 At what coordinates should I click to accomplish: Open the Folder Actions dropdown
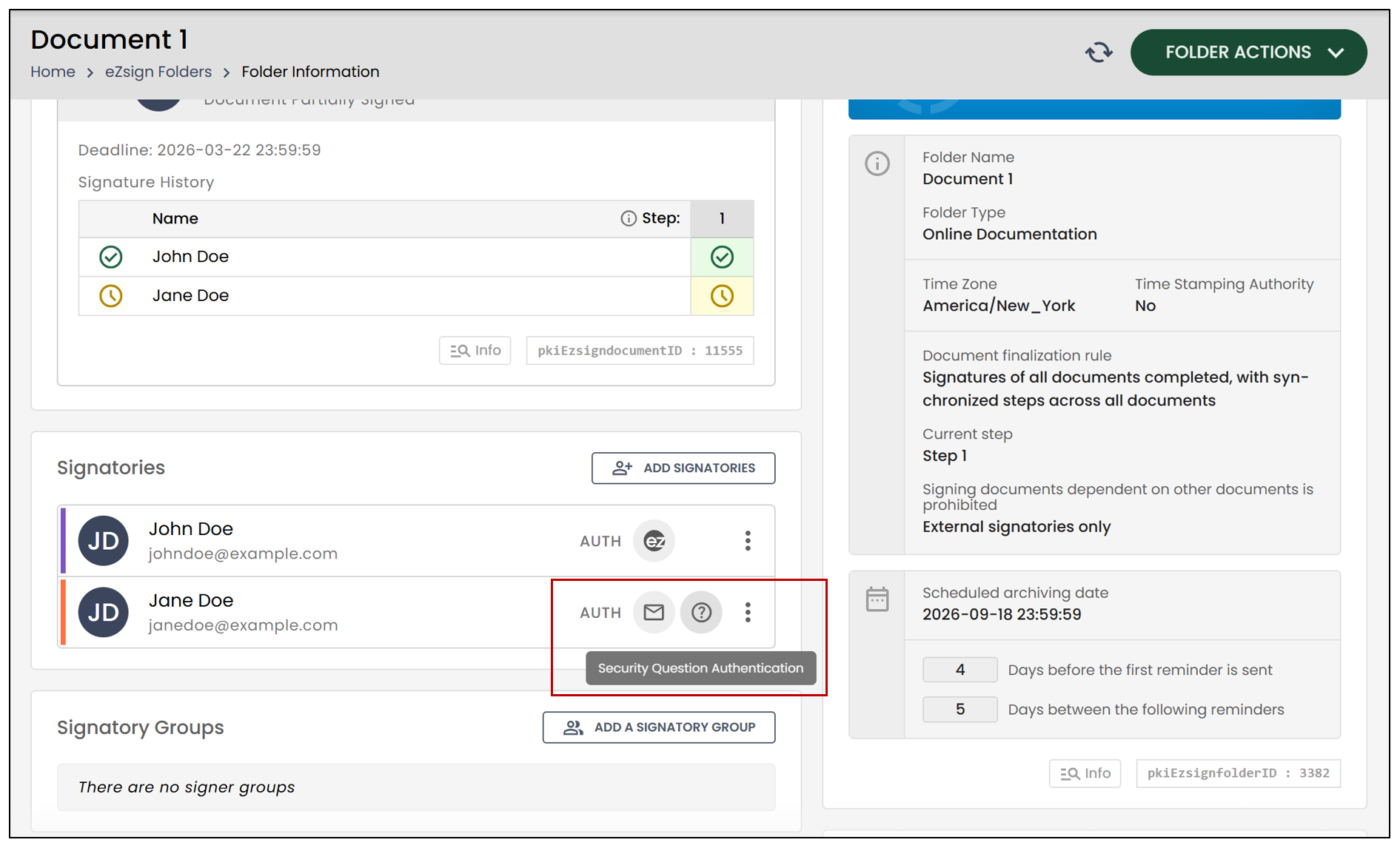1248,53
